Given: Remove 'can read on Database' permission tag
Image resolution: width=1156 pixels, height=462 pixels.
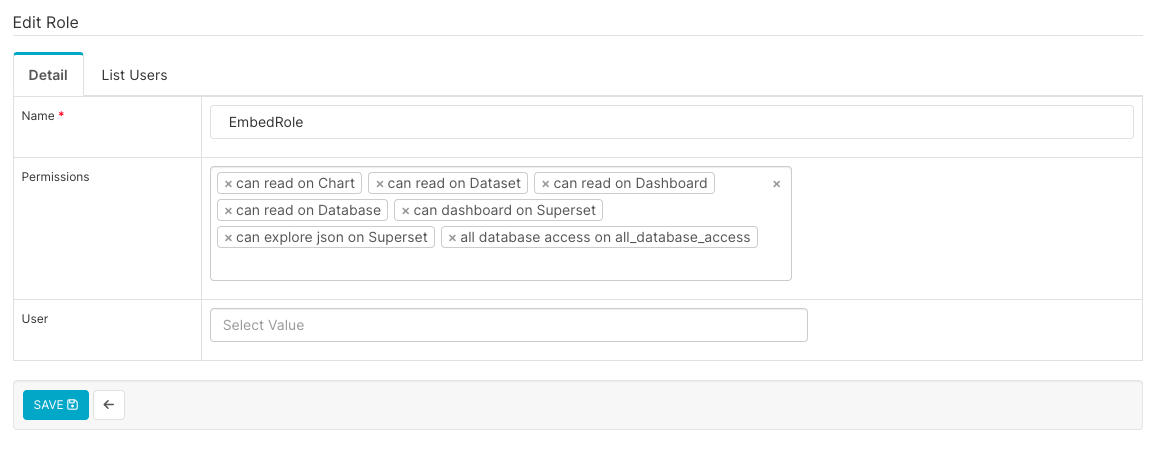Looking at the screenshot, I should (228, 211).
